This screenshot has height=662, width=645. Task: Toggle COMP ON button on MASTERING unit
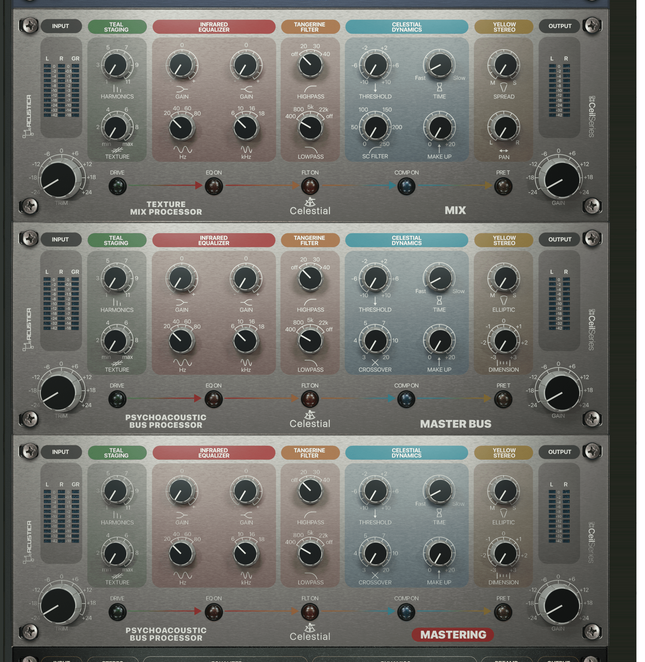coord(407,612)
